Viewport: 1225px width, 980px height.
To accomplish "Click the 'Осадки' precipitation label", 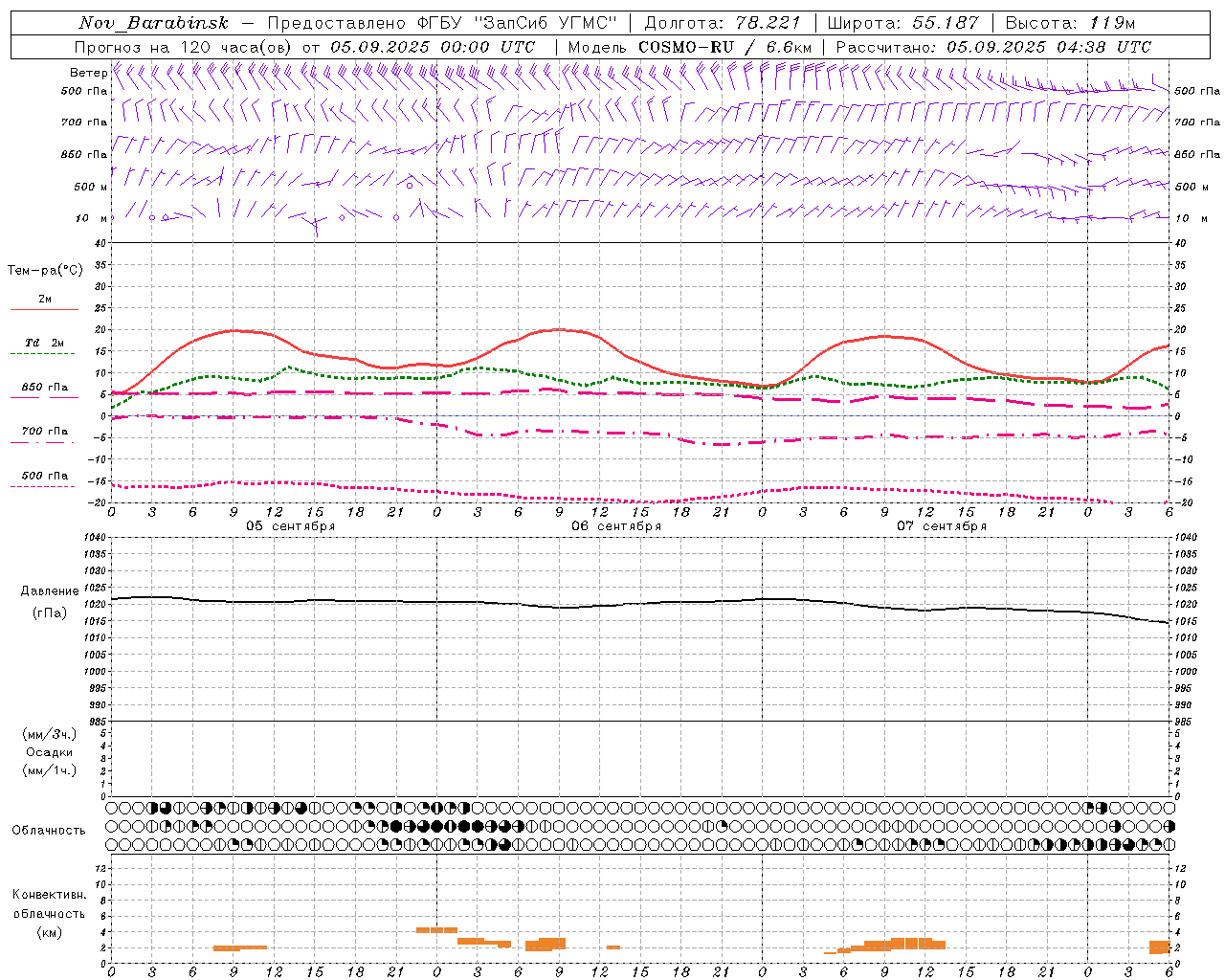I will (x=50, y=752).
